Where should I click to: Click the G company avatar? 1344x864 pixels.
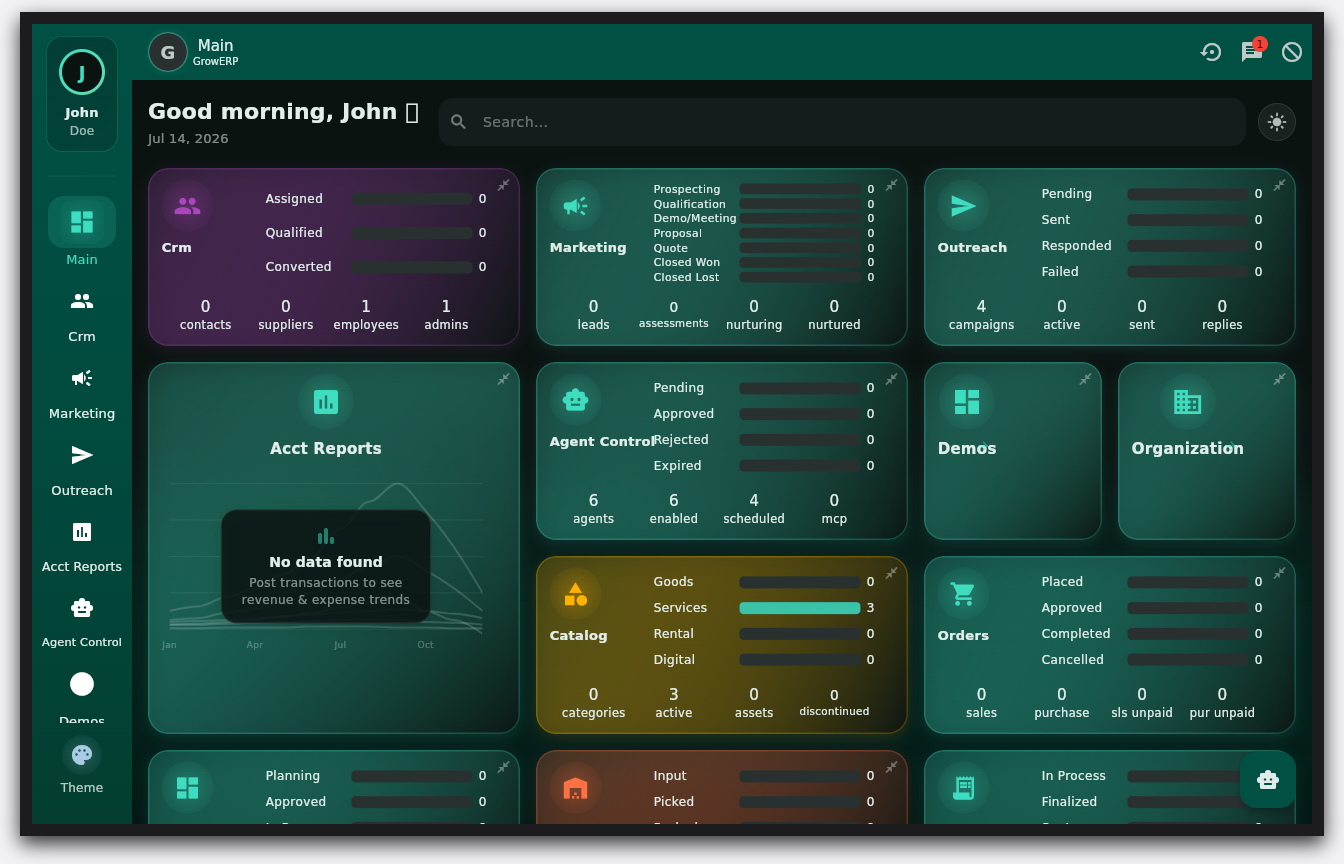tap(168, 52)
